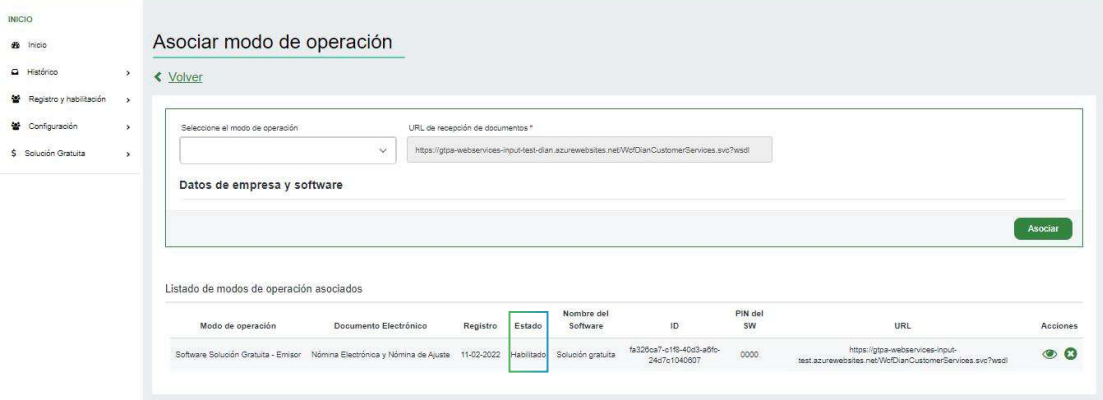Click the URL de recepción de documentos field

point(590,150)
